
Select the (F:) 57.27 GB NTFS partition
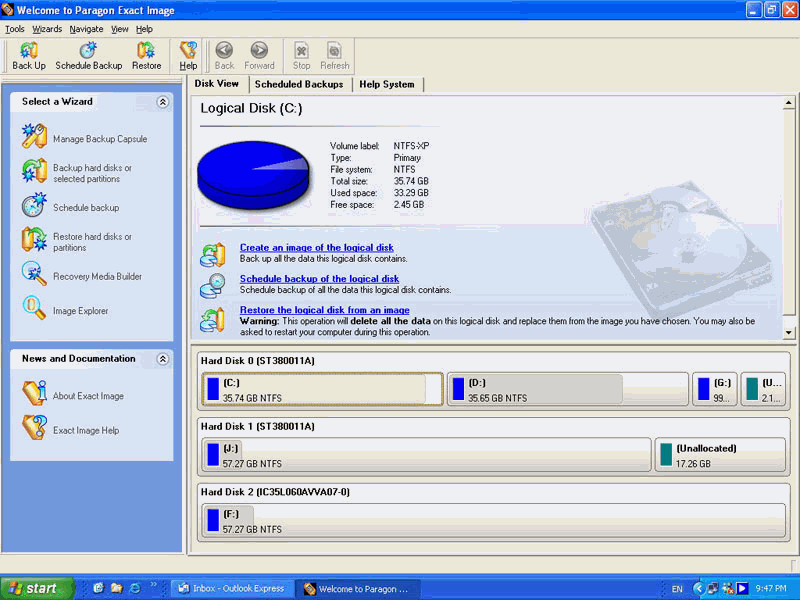click(493, 520)
